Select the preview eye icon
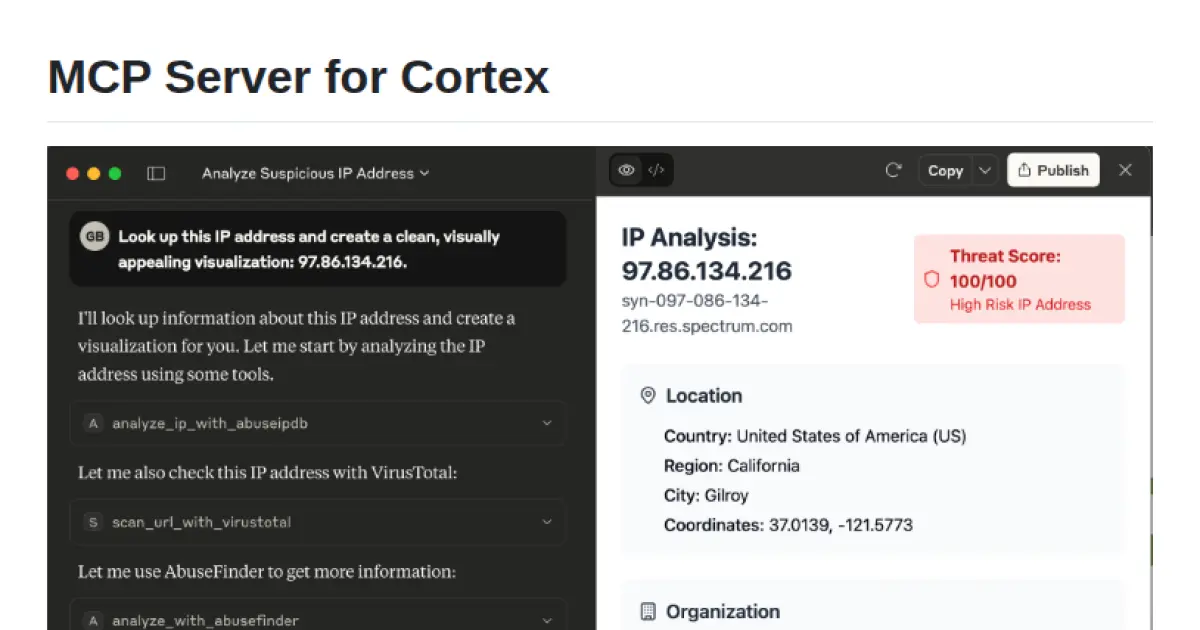 [x=626, y=170]
